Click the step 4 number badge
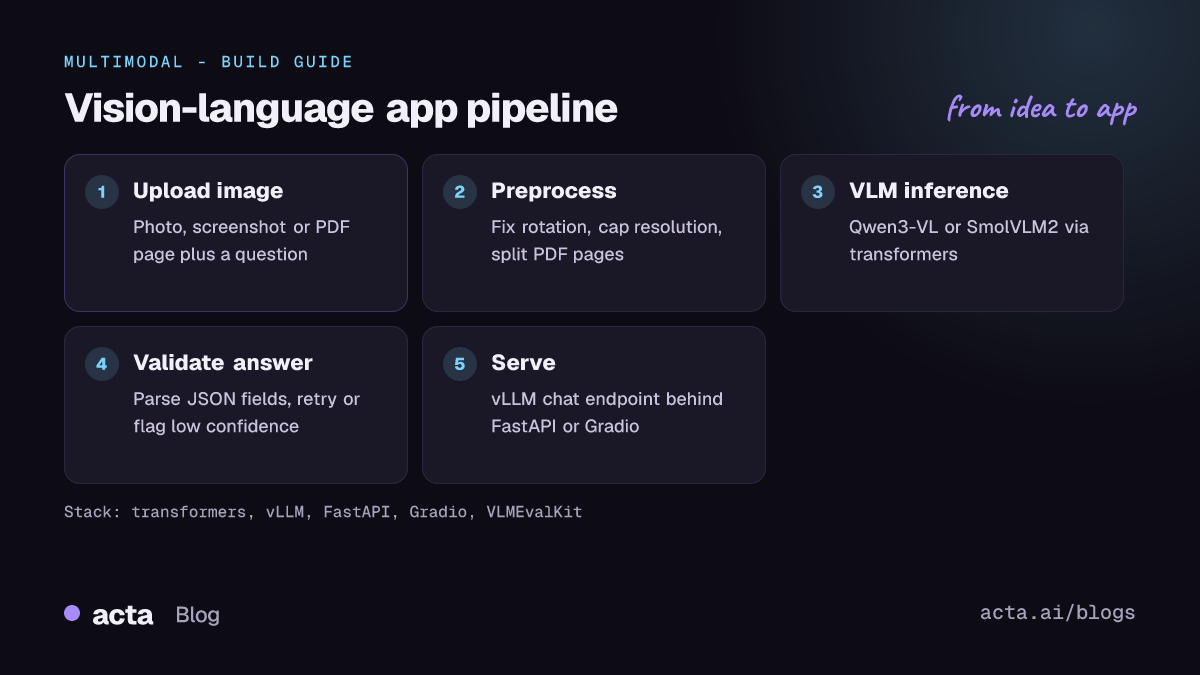1200x675 pixels. (x=102, y=364)
